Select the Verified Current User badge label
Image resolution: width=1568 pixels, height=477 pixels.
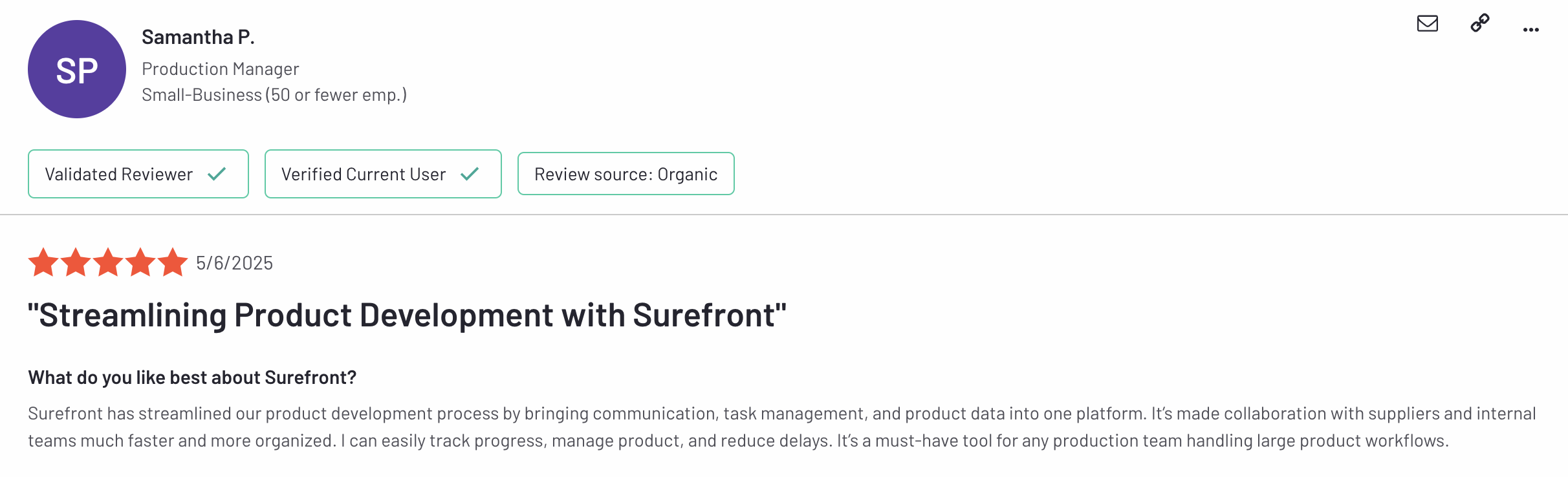click(x=363, y=175)
